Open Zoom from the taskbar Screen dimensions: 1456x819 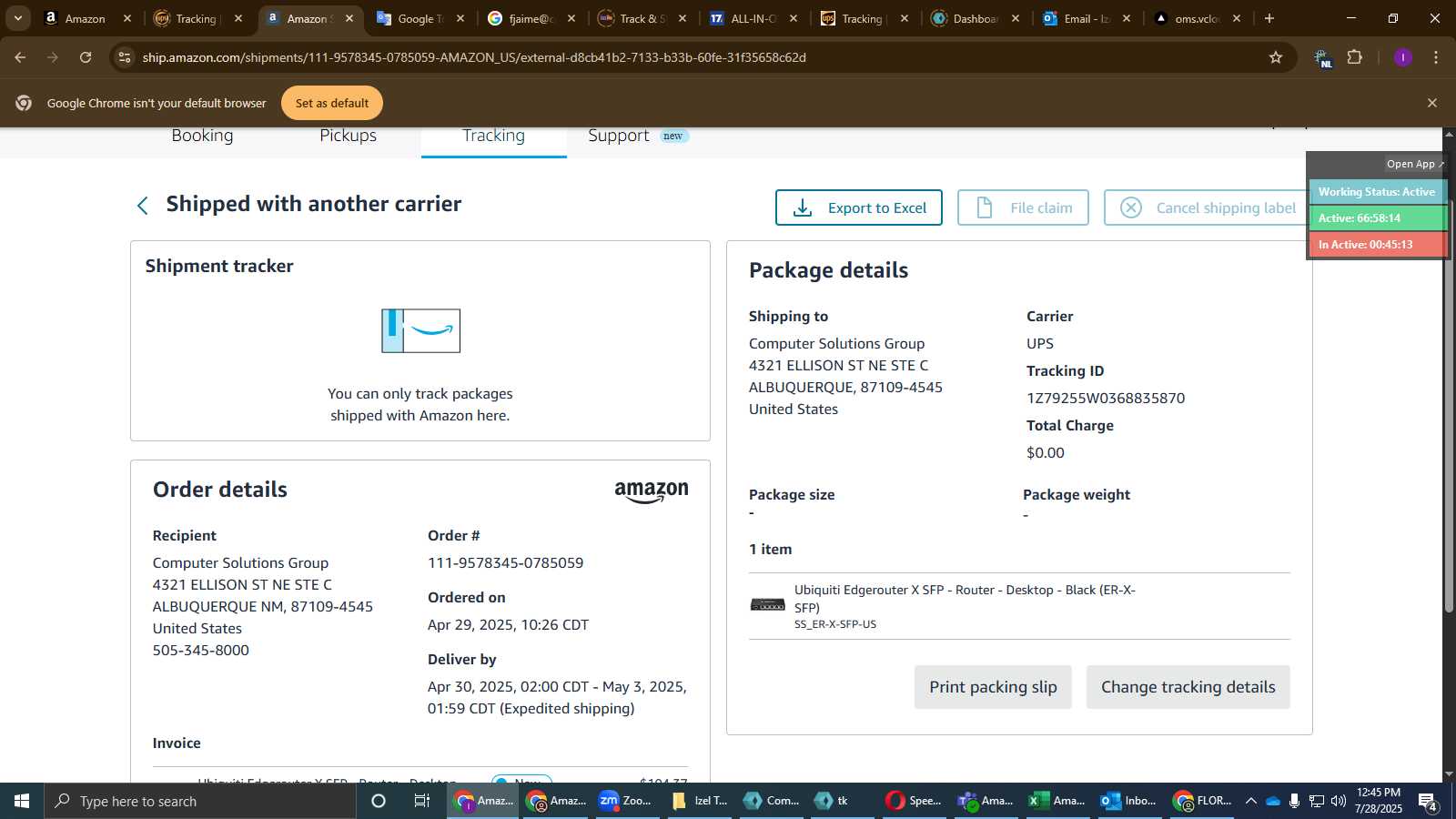click(x=626, y=801)
